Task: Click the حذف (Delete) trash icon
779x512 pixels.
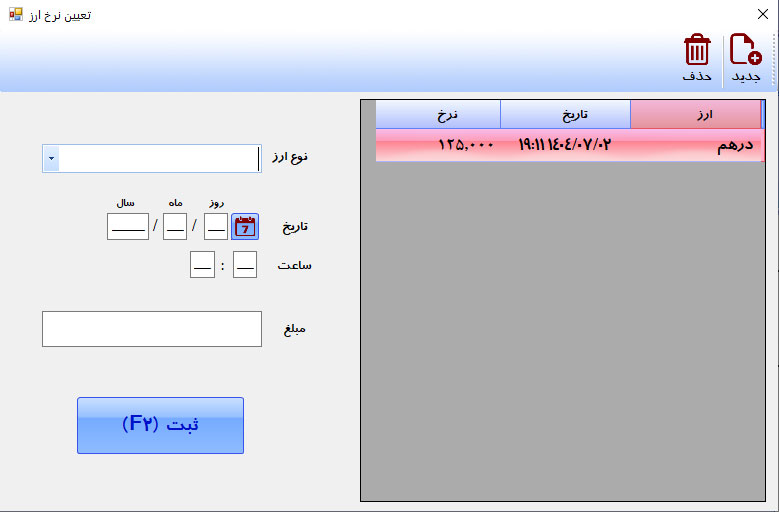Action: point(697,50)
